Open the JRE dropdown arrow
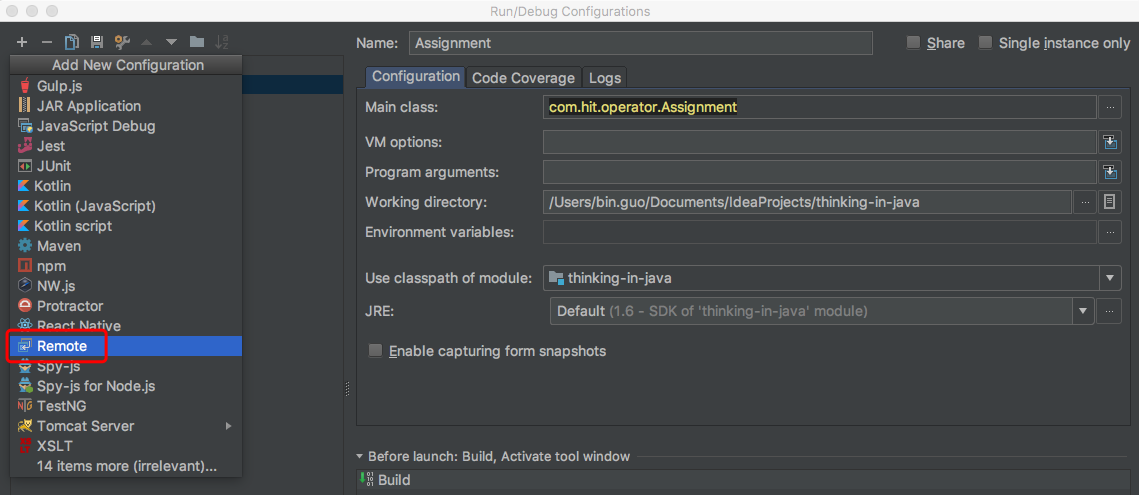The width and height of the screenshot is (1139, 495). pyautogui.click(x=1083, y=311)
